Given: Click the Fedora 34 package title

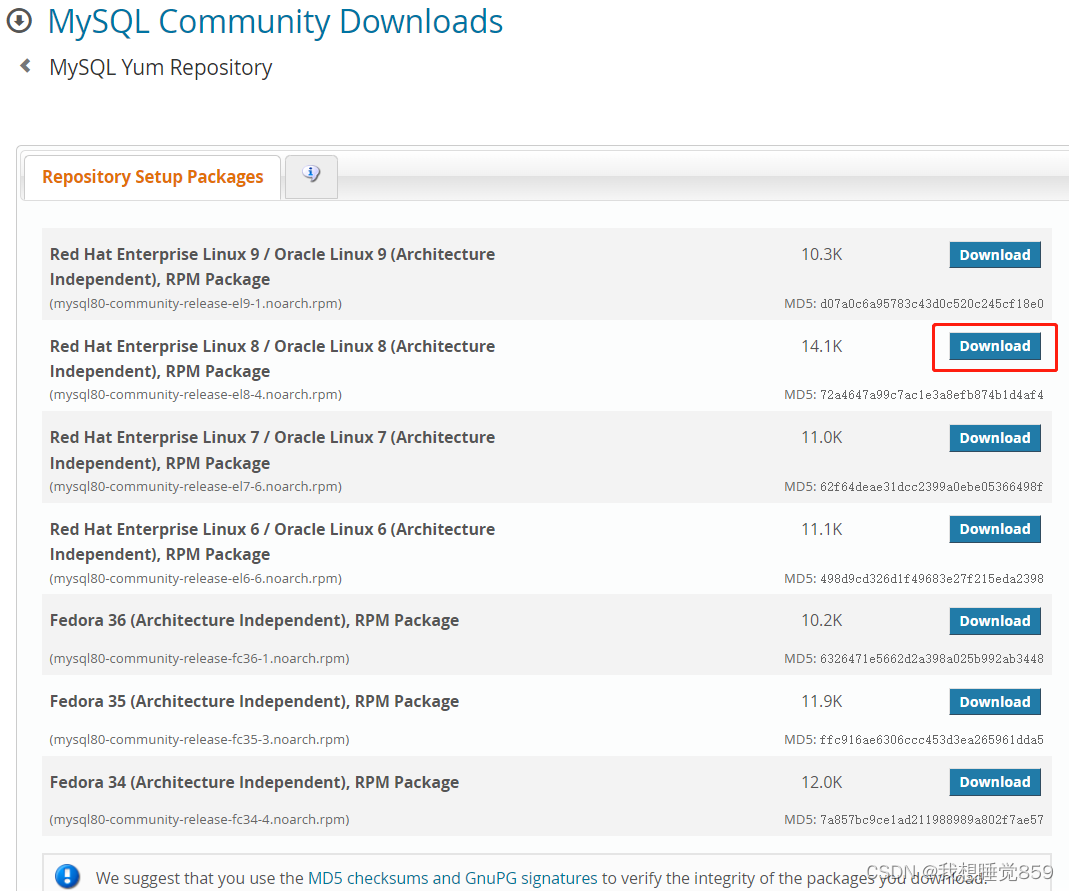Looking at the screenshot, I should 254,782.
